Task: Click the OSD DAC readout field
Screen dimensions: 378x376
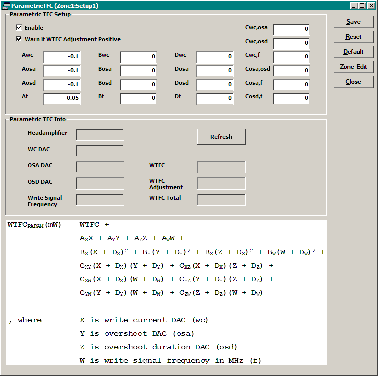Action: pyautogui.click(x=100, y=183)
